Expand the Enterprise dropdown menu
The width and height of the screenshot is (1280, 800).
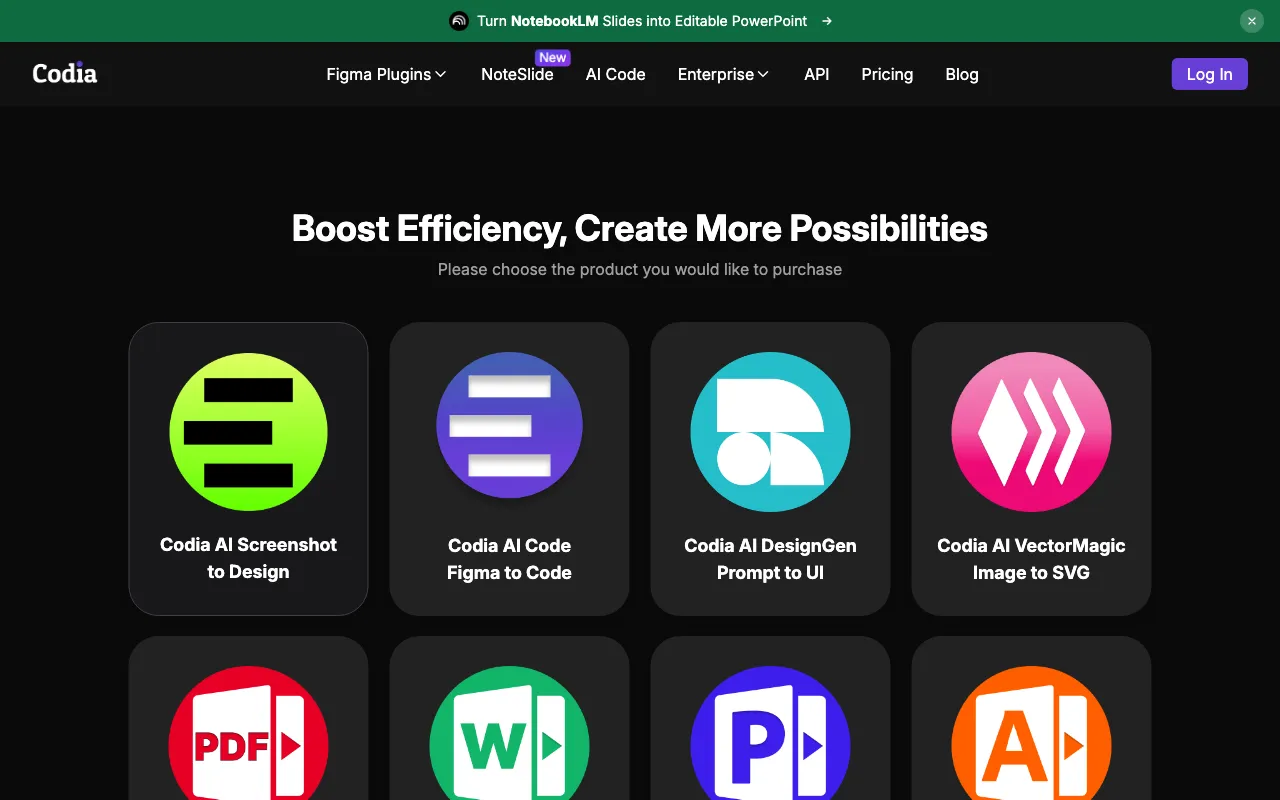click(x=723, y=74)
